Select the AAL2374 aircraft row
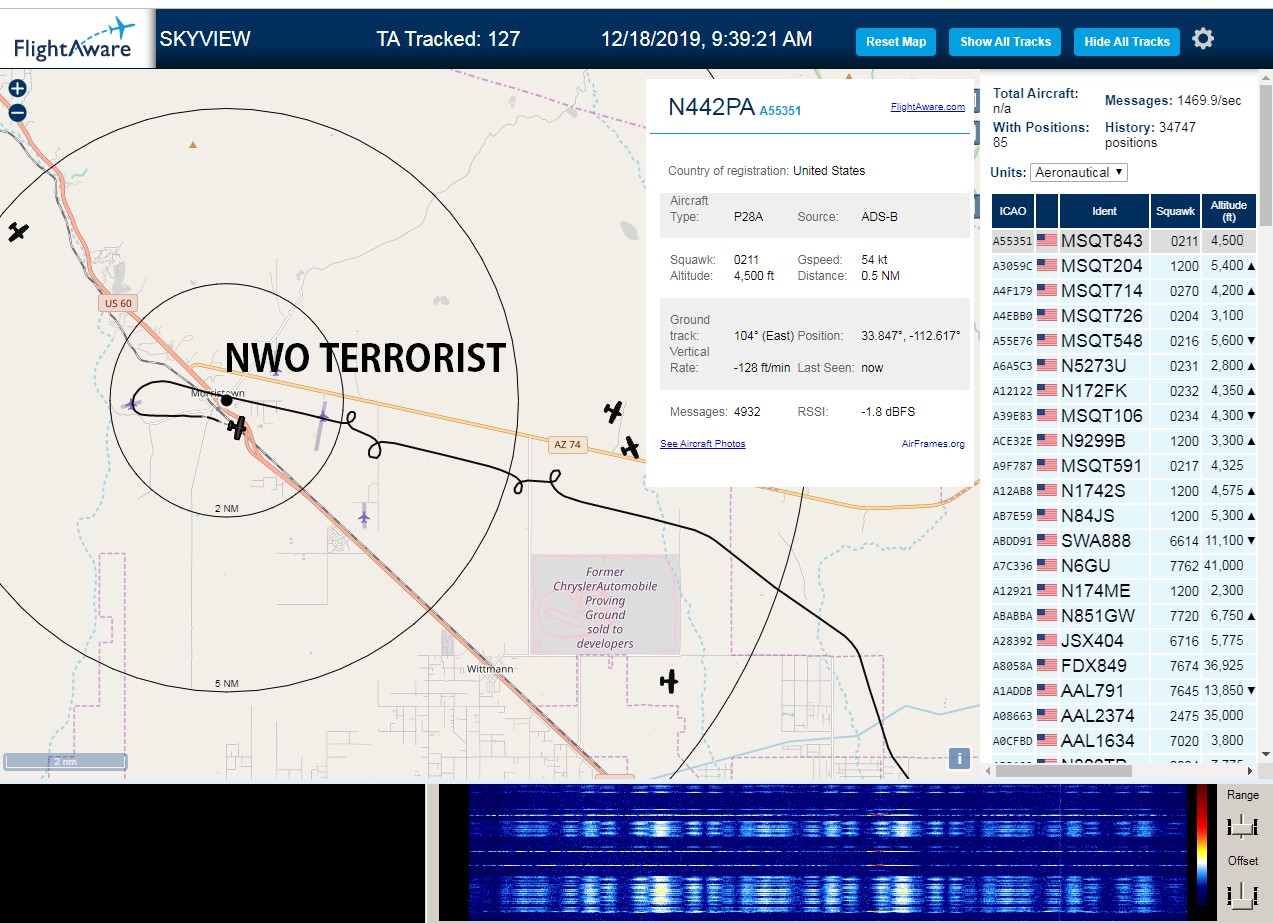Image resolution: width=1273 pixels, height=923 pixels. tap(1124, 716)
